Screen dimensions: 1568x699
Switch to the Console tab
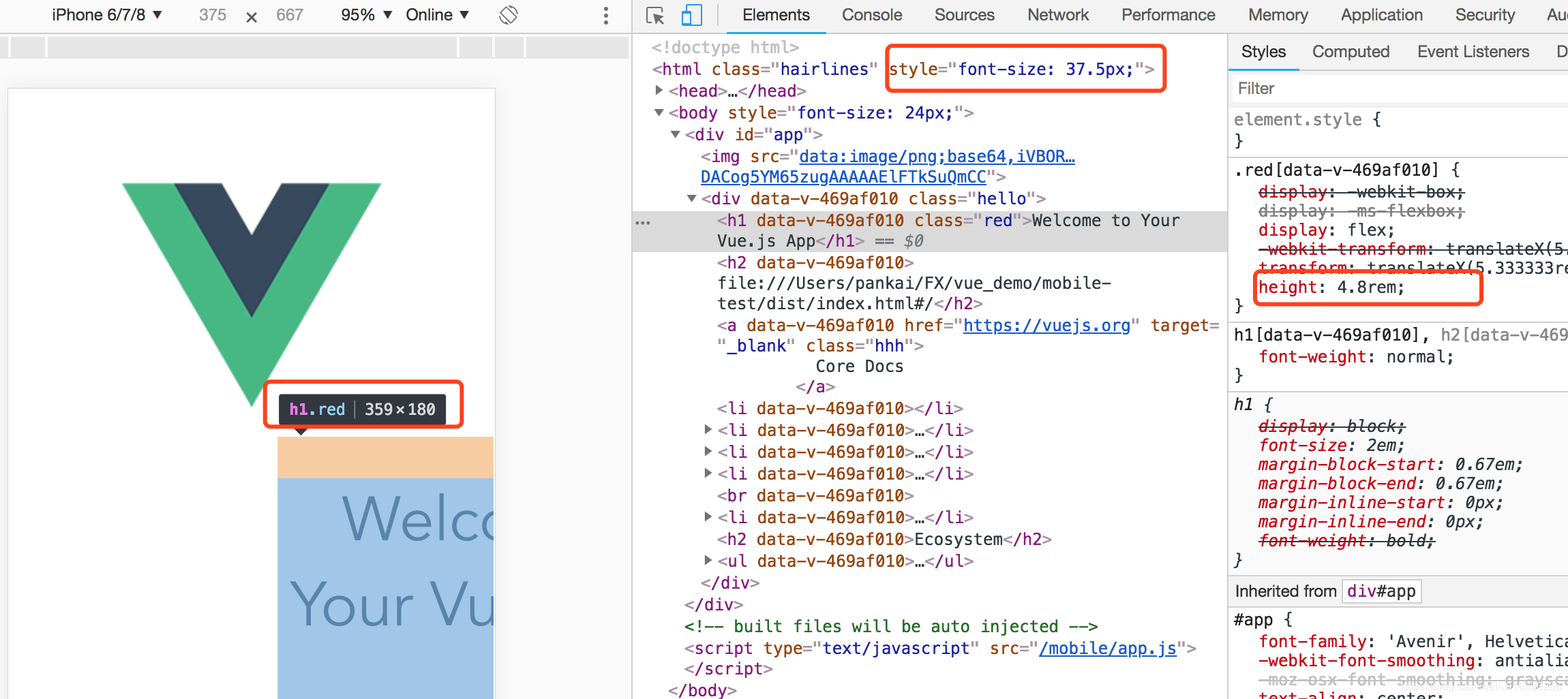coord(872,15)
